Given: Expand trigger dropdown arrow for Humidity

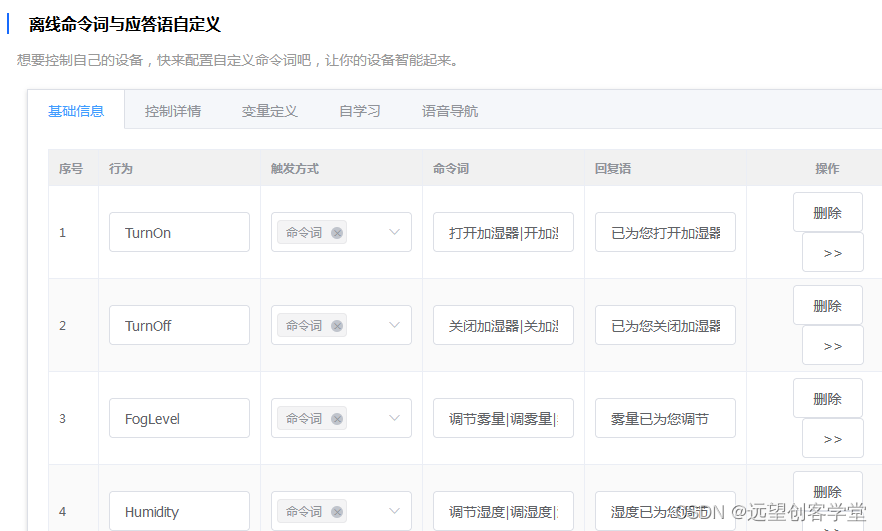Looking at the screenshot, I should 394,511.
